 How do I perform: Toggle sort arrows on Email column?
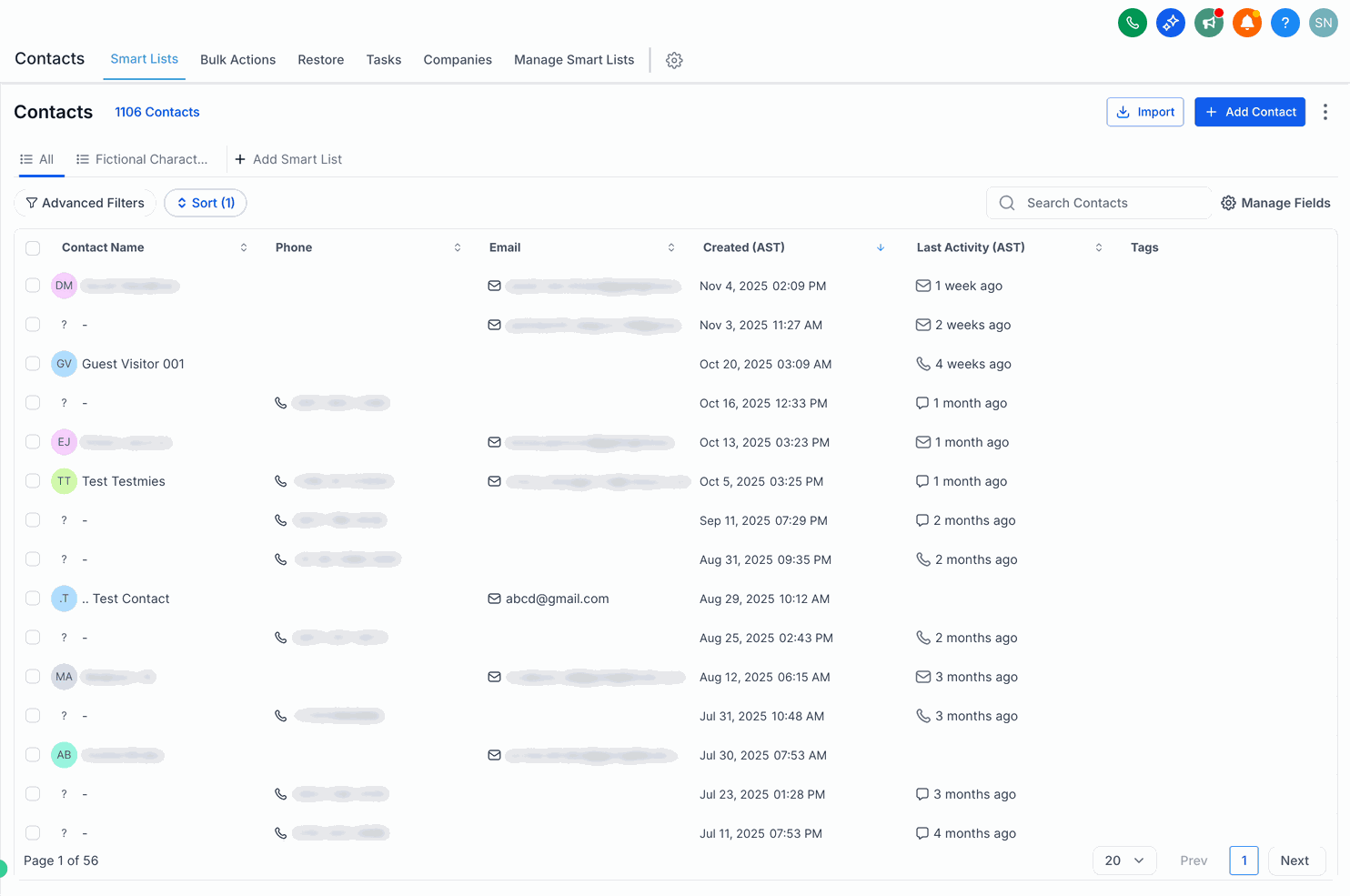[671, 247]
